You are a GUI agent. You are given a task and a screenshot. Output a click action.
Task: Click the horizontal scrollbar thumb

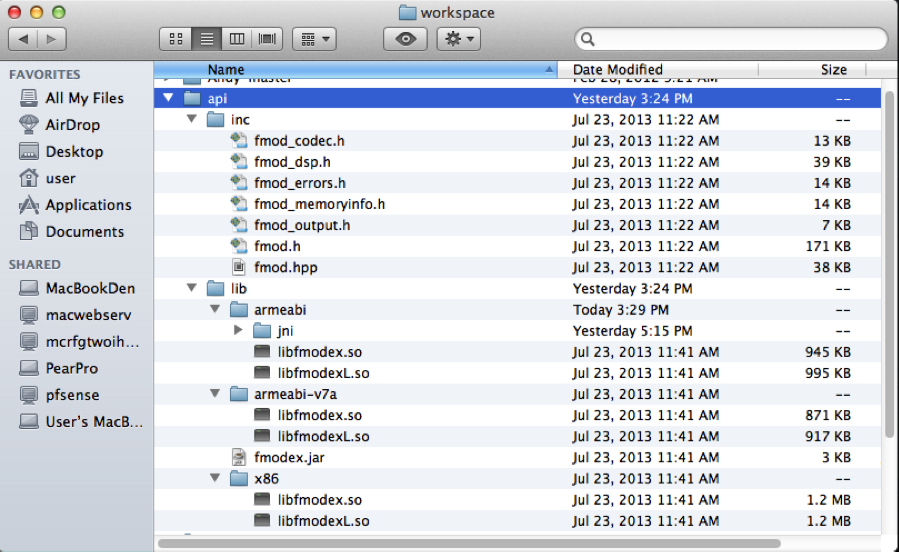469,543
